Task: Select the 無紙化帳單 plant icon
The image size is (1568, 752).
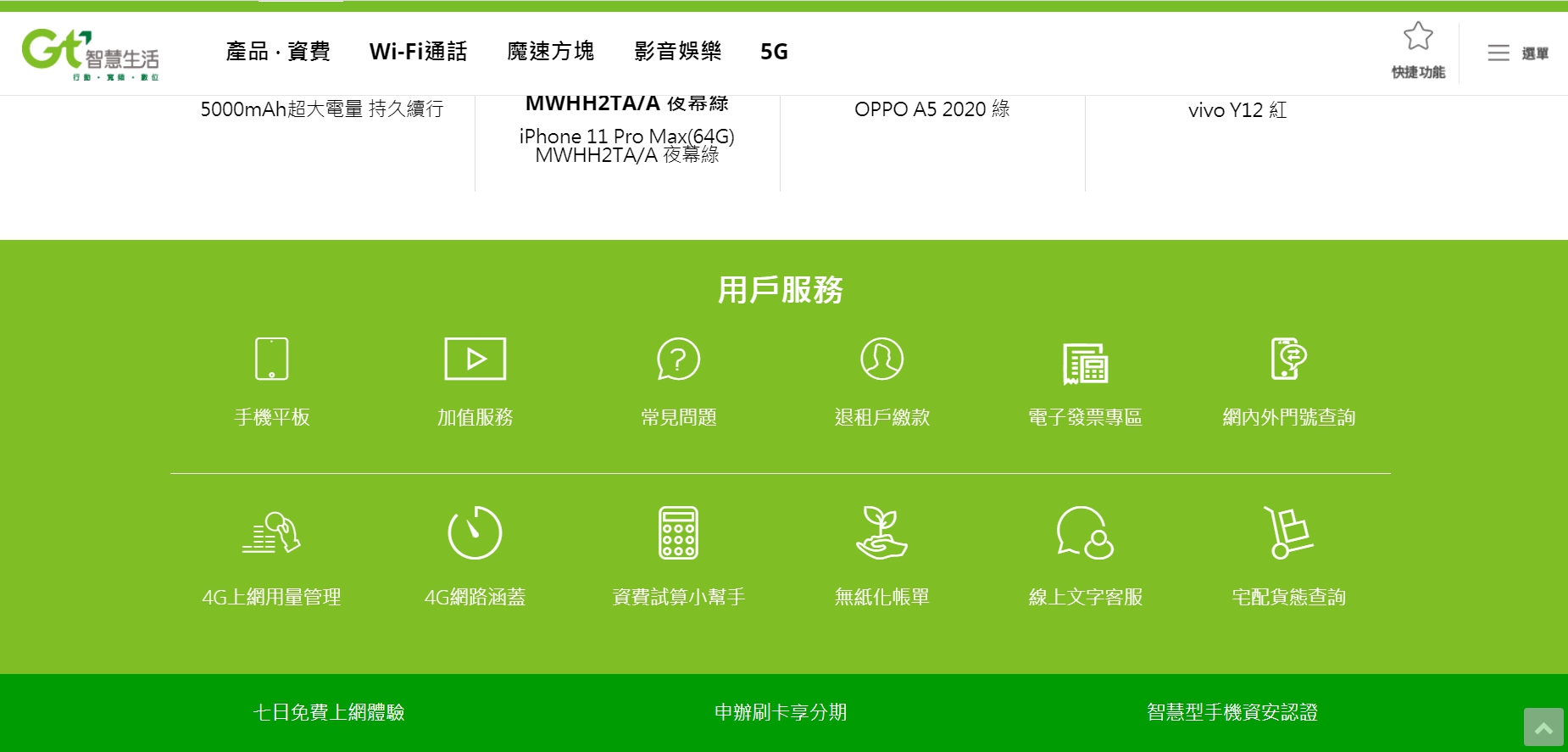Action: [881, 532]
